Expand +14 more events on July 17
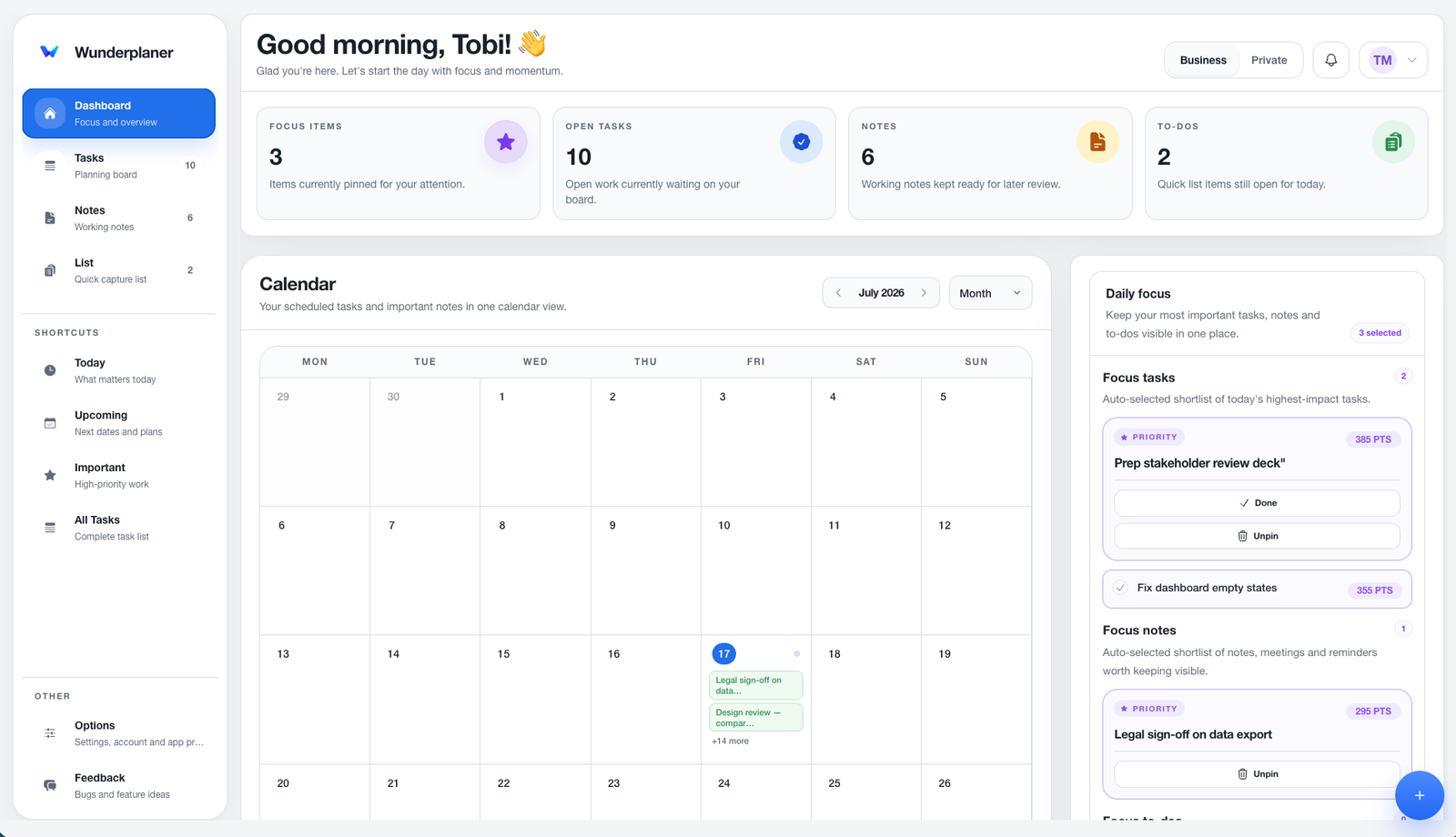1456x837 pixels. pyautogui.click(x=731, y=741)
